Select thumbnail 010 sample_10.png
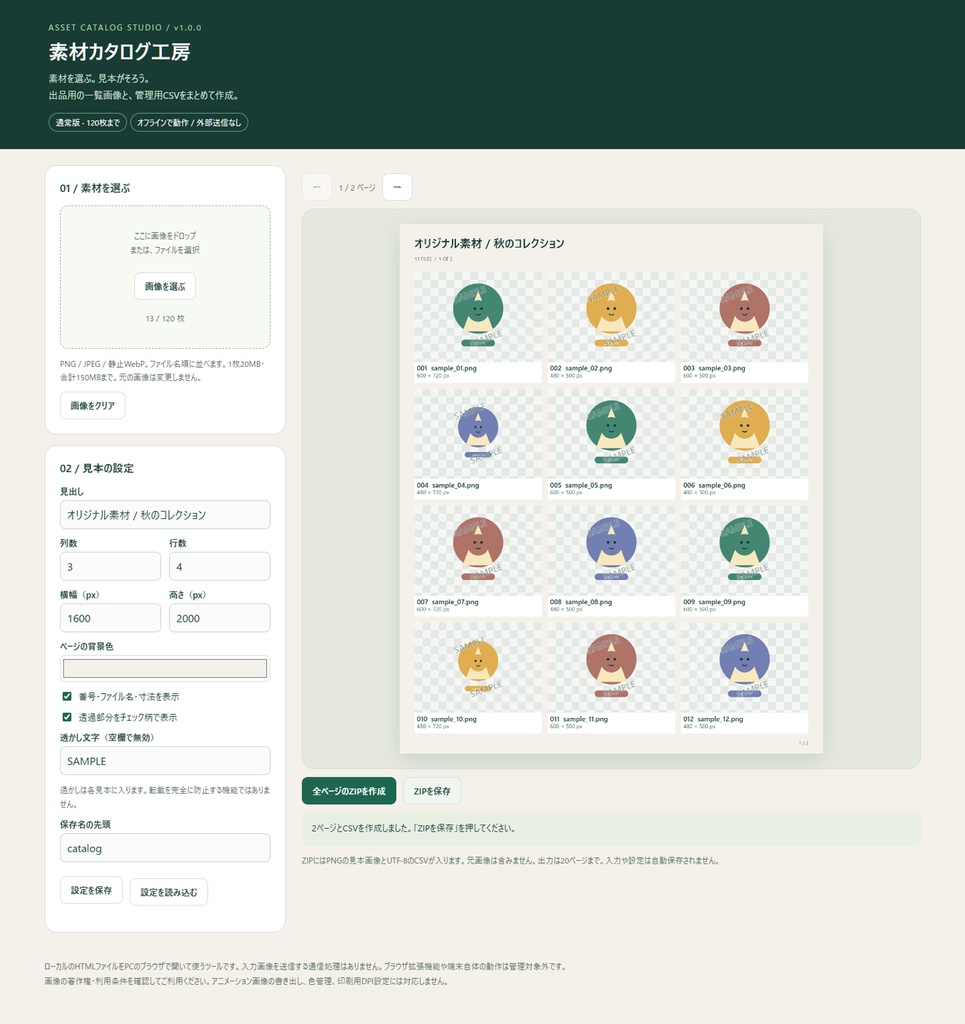Viewport: 965px width, 1024px height. [478, 678]
